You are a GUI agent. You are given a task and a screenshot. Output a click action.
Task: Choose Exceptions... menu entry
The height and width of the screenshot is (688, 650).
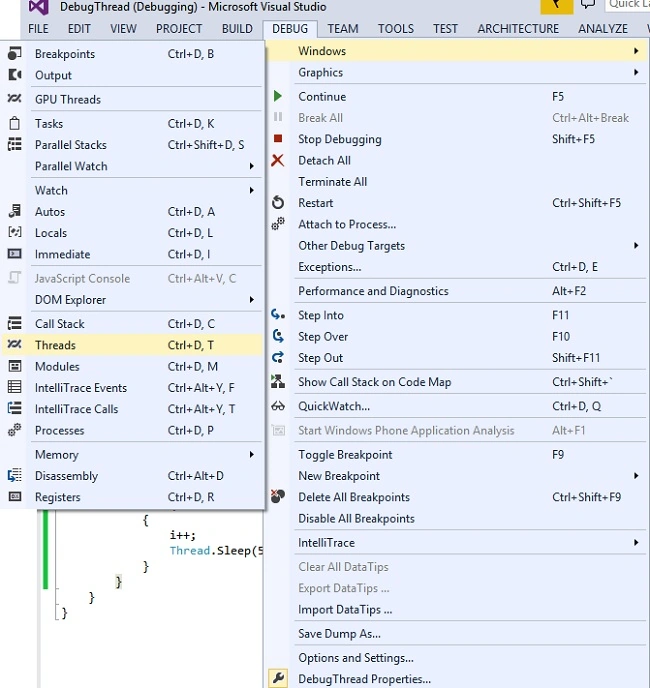click(x=456, y=266)
